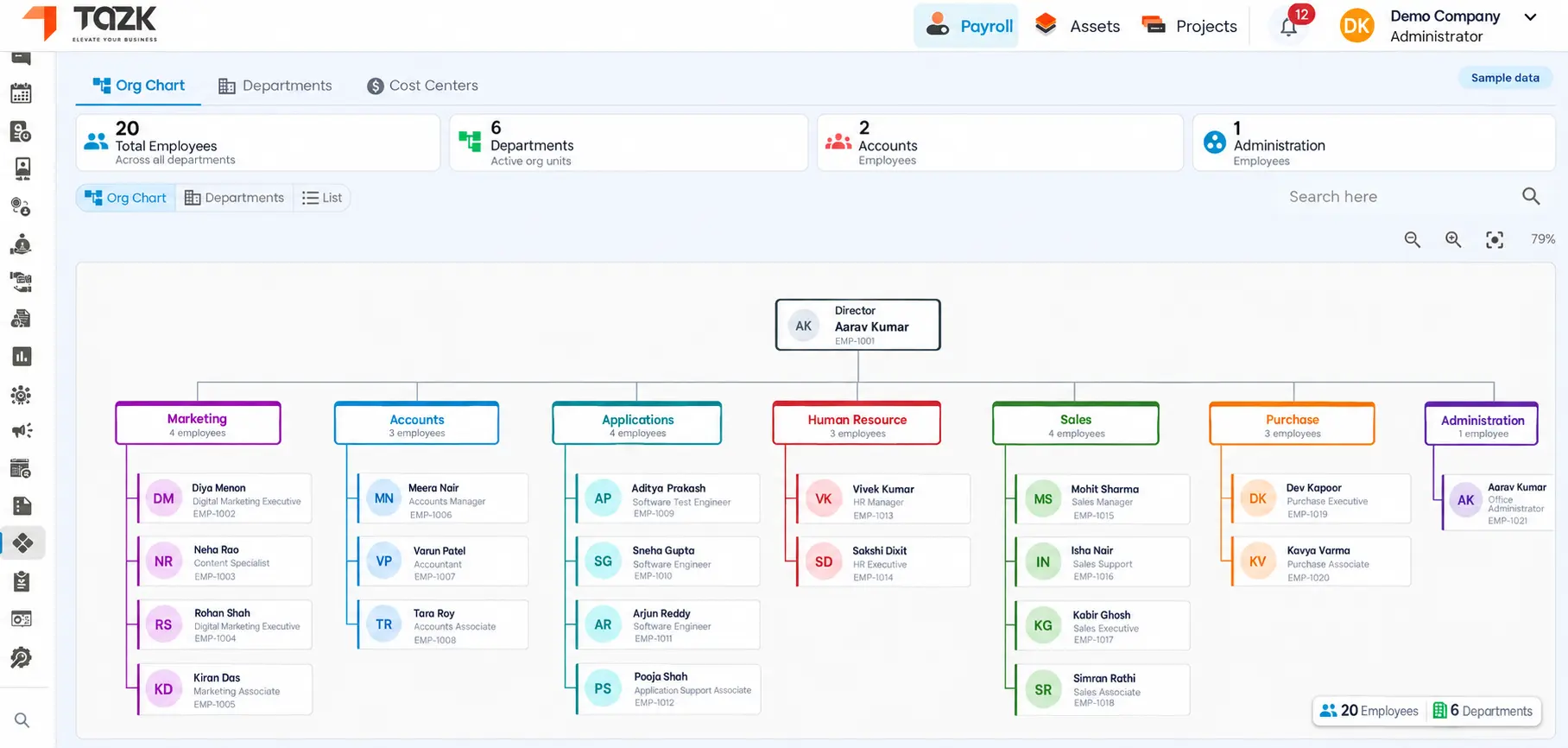
Task: Open the Org Chart top tab
Action: point(139,86)
